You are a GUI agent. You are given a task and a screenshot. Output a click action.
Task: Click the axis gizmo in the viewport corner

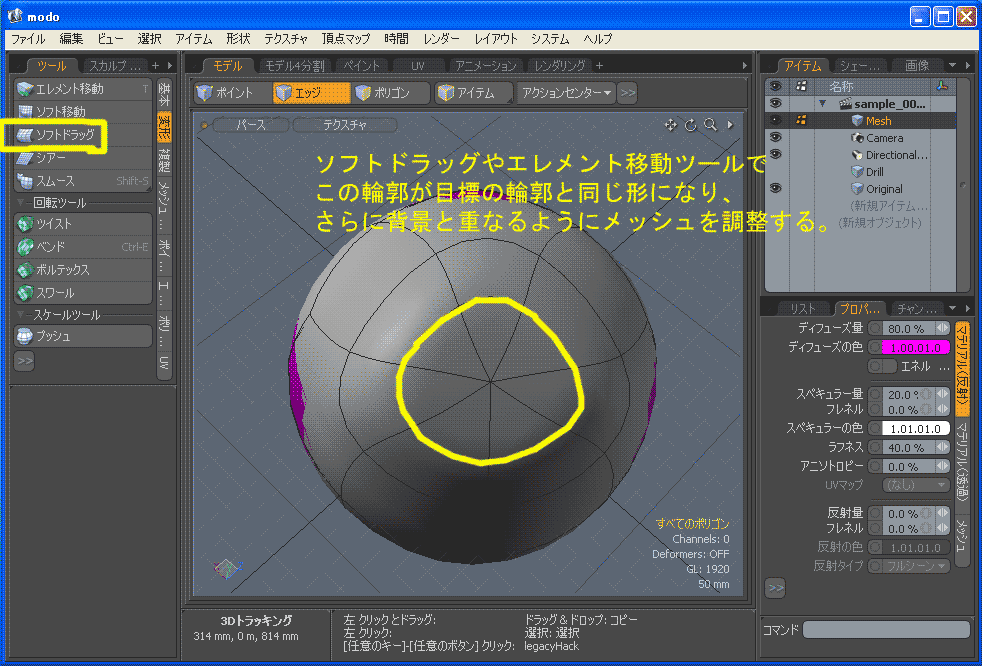(x=227, y=568)
